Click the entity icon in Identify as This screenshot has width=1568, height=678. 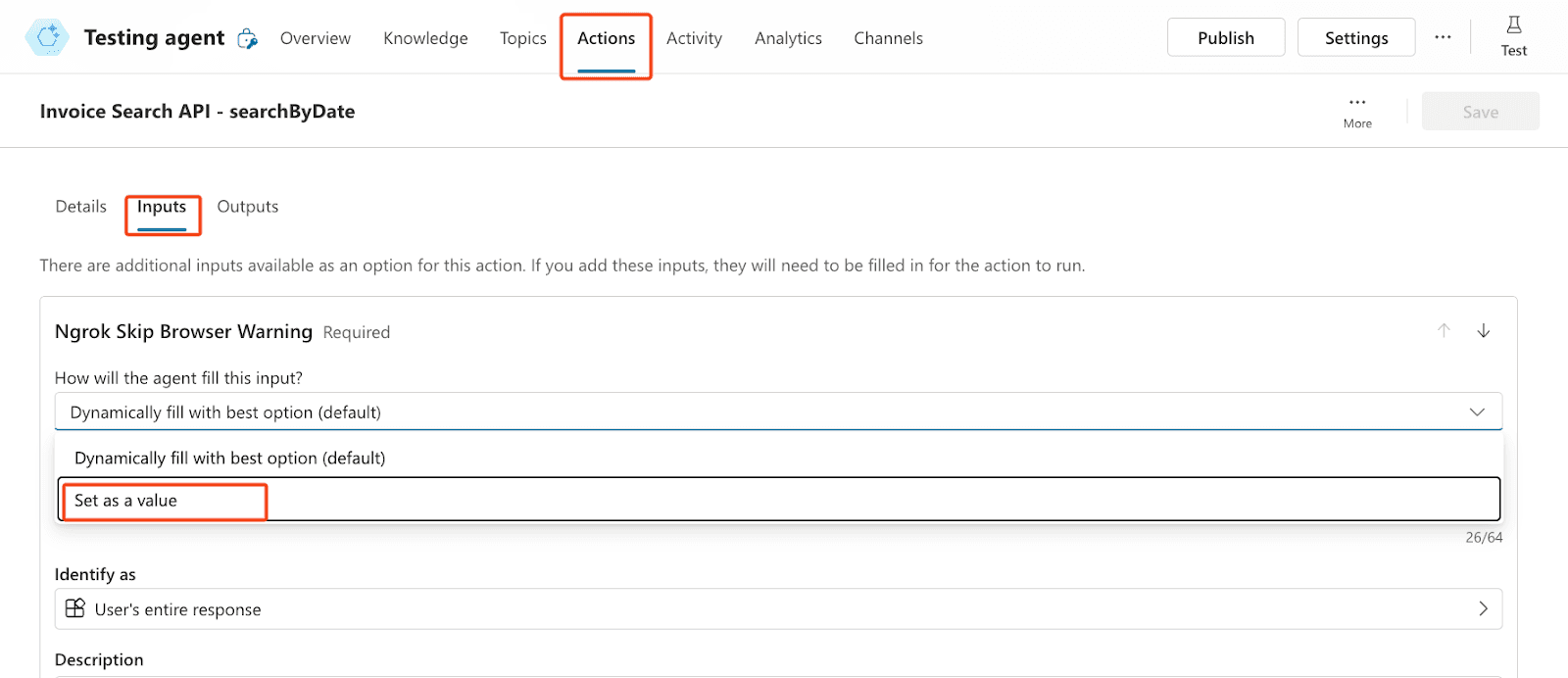(x=75, y=608)
